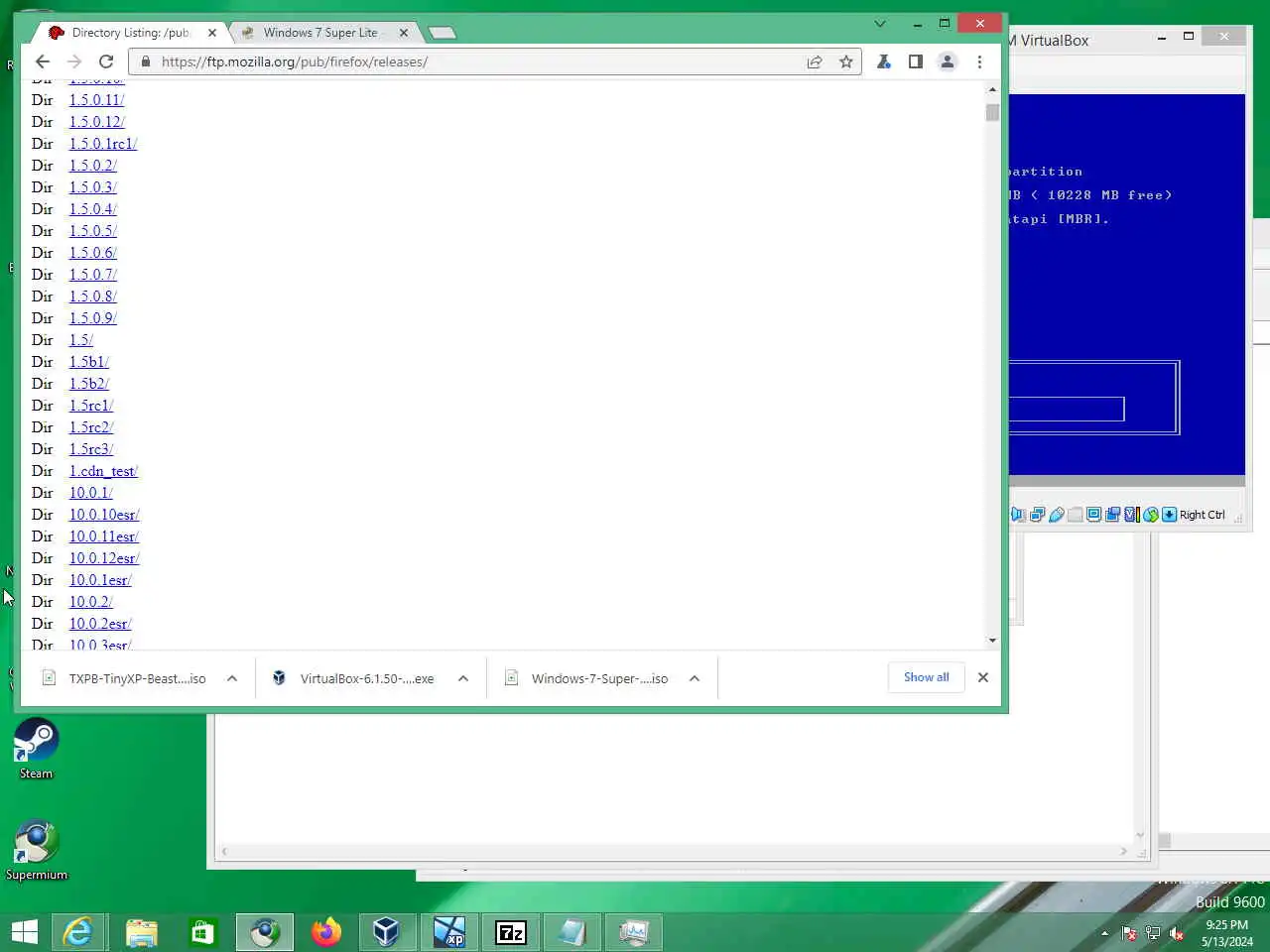The height and width of the screenshot is (952, 1270).
Task: Open Supermium desktop shortcut
Action: pyautogui.click(x=36, y=850)
